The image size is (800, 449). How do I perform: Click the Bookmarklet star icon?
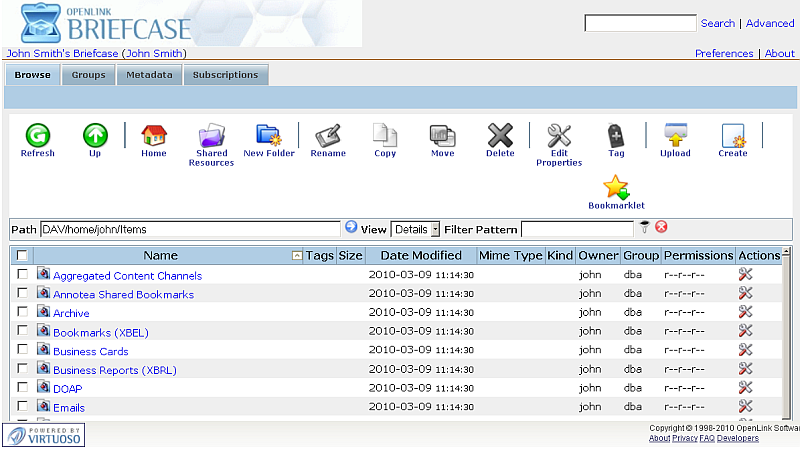coord(616,187)
